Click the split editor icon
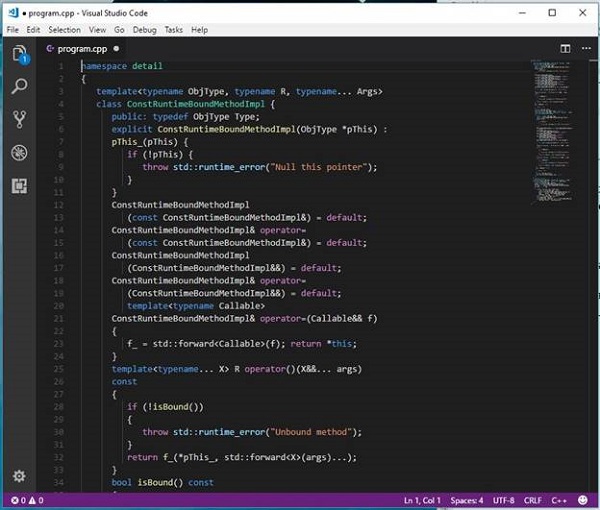 coord(565,48)
